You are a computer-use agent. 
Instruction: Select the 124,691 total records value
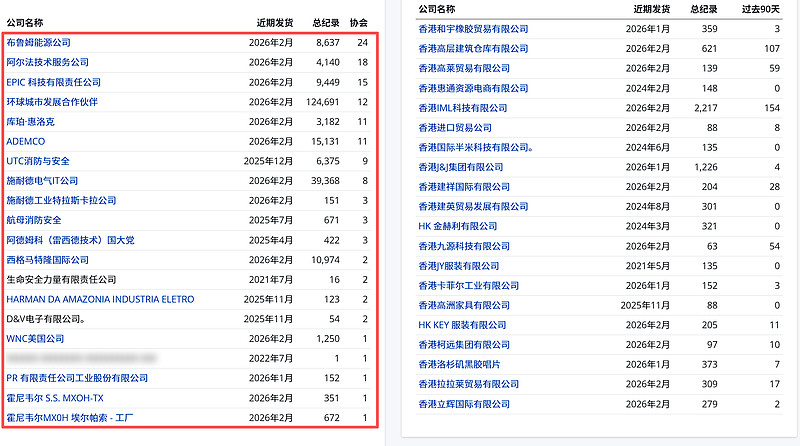(322, 102)
